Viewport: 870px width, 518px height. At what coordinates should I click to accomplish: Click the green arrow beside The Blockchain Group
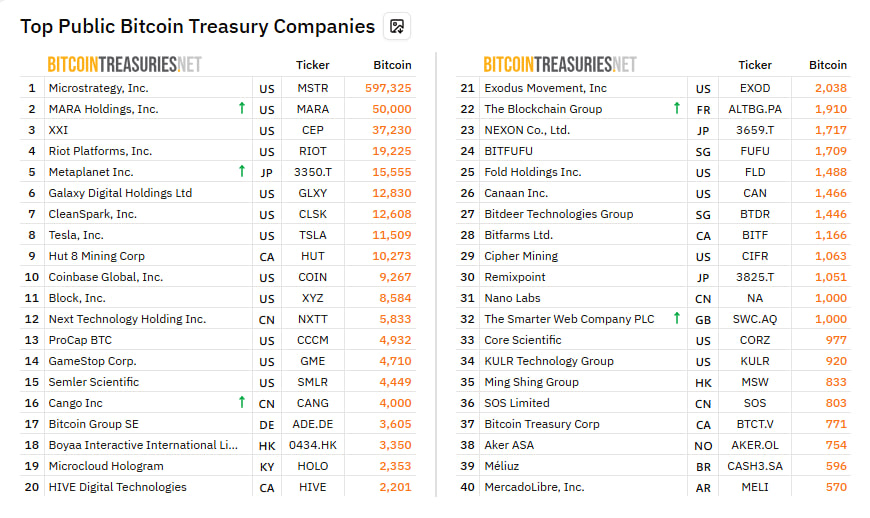[677, 108]
